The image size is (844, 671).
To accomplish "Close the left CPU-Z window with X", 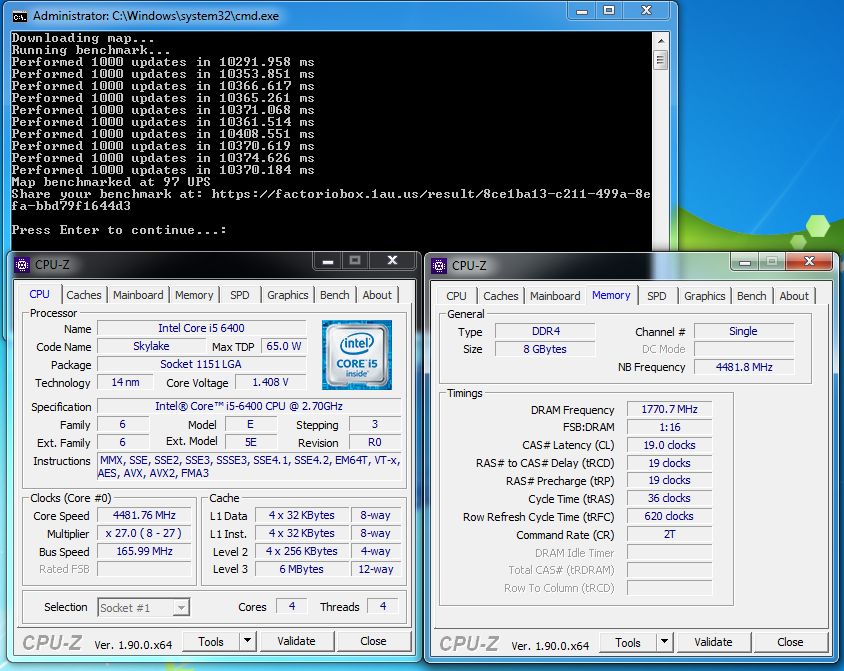I will coord(392,261).
